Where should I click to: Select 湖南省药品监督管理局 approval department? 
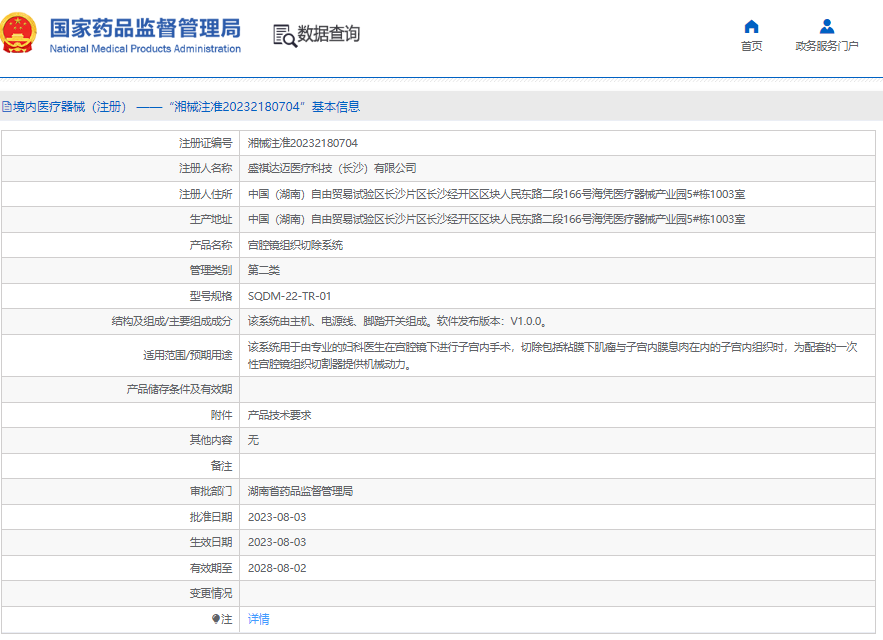pos(300,491)
